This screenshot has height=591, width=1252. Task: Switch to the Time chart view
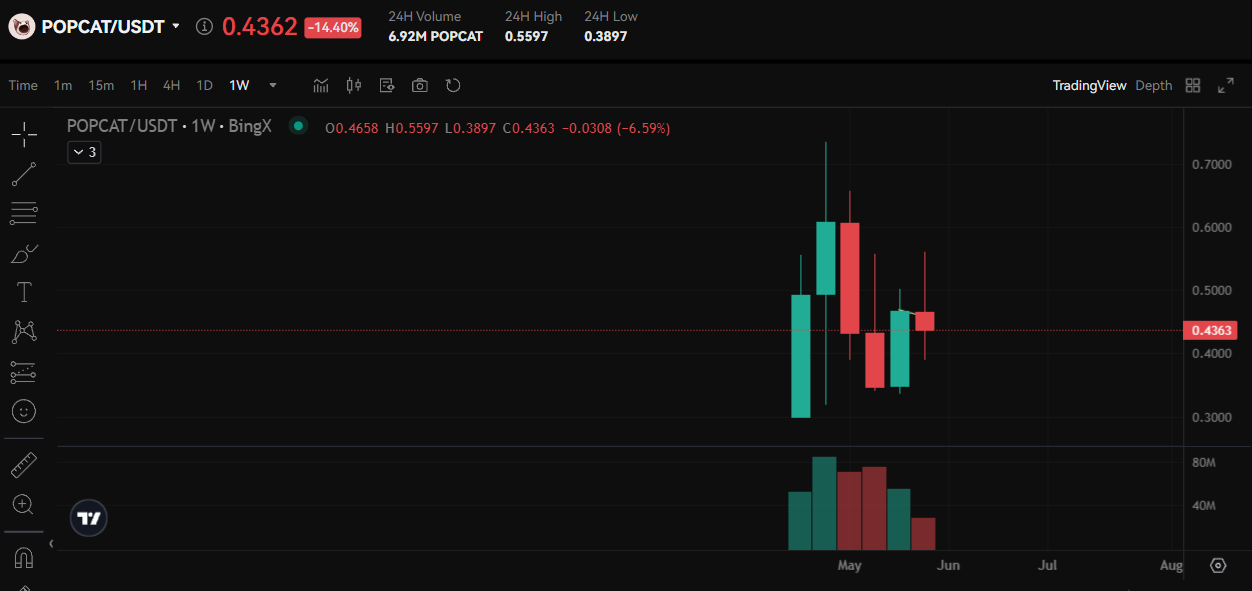23,86
